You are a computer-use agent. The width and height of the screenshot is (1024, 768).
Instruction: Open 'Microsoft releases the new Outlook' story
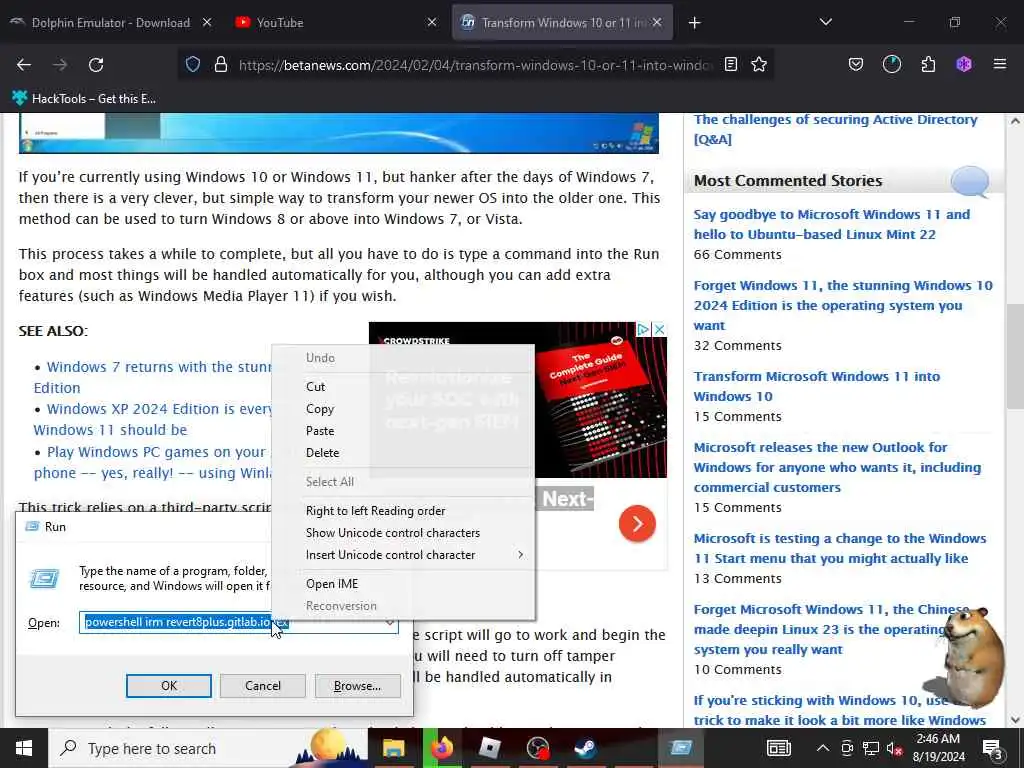pyautogui.click(x=837, y=467)
